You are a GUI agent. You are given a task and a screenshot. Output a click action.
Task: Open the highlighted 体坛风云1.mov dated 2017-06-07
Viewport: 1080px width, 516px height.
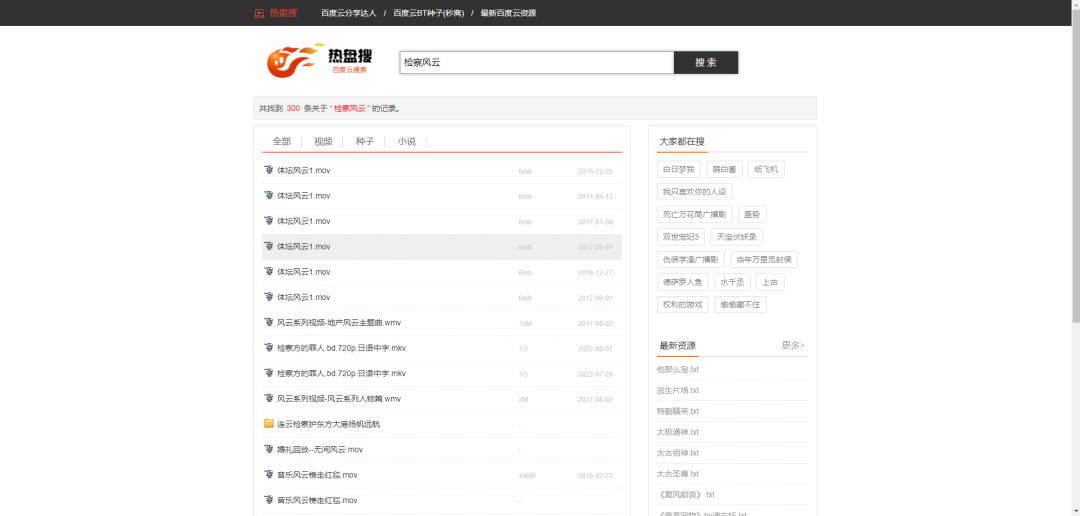click(304, 247)
